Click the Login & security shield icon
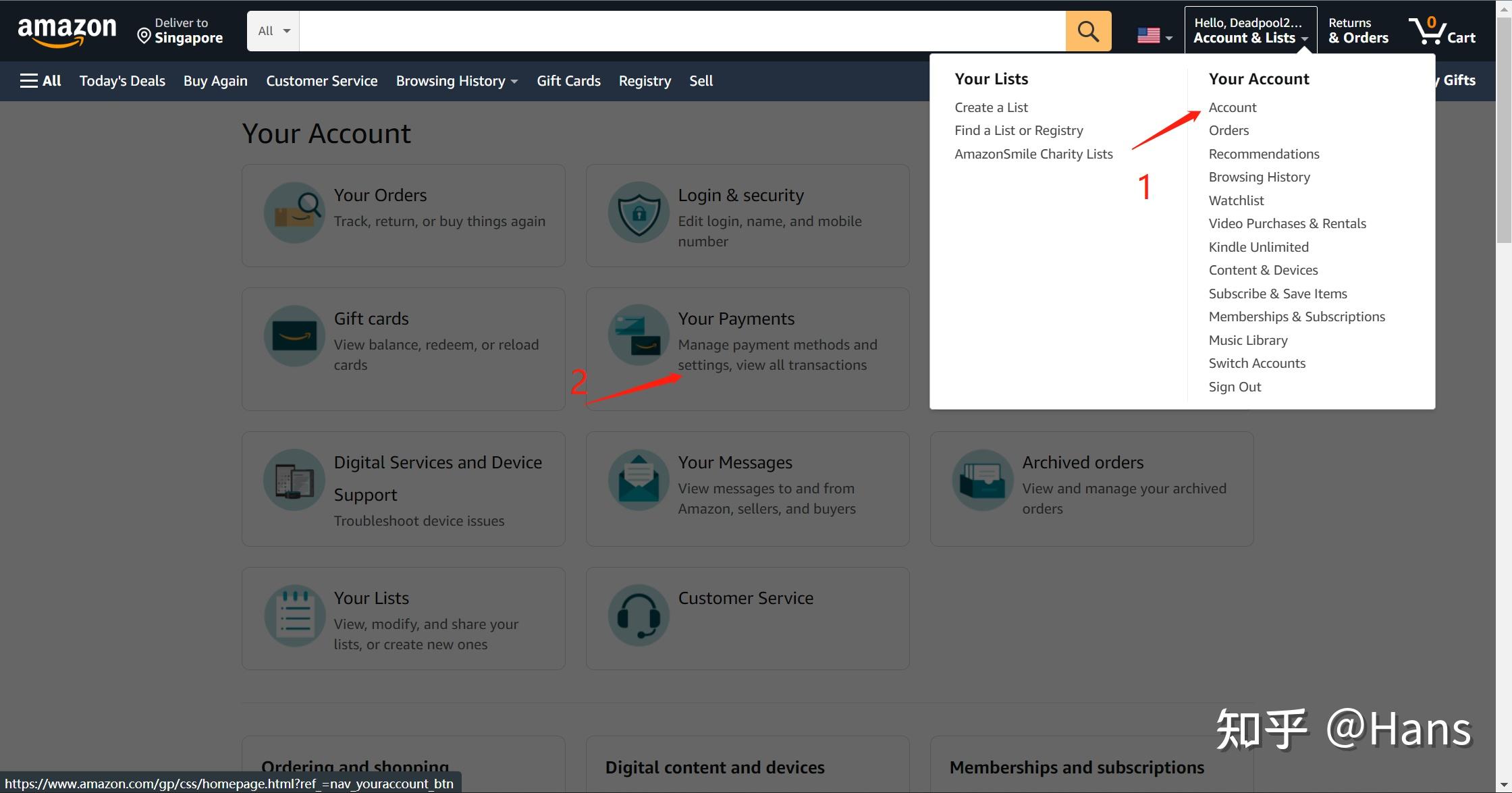This screenshot has width=1512, height=793. tap(639, 213)
